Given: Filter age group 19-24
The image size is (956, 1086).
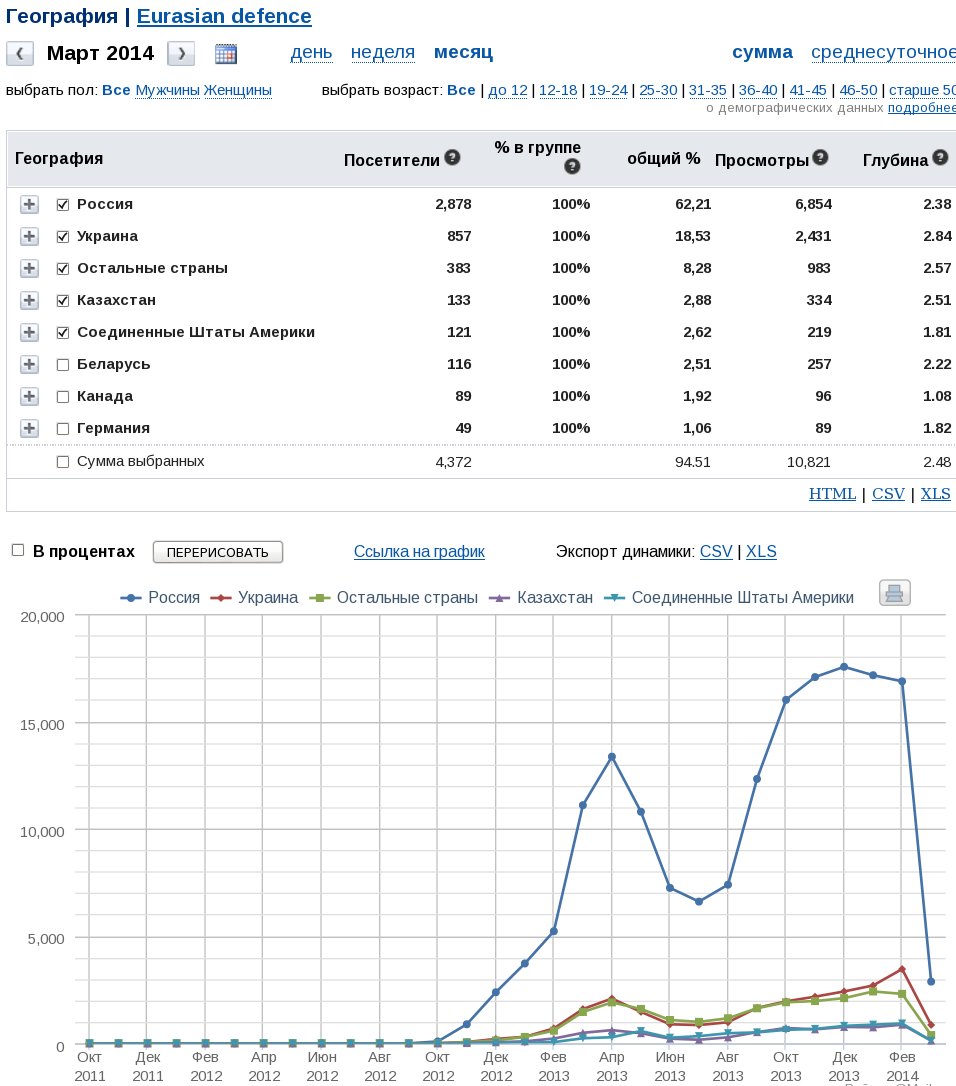Looking at the screenshot, I should (608, 90).
